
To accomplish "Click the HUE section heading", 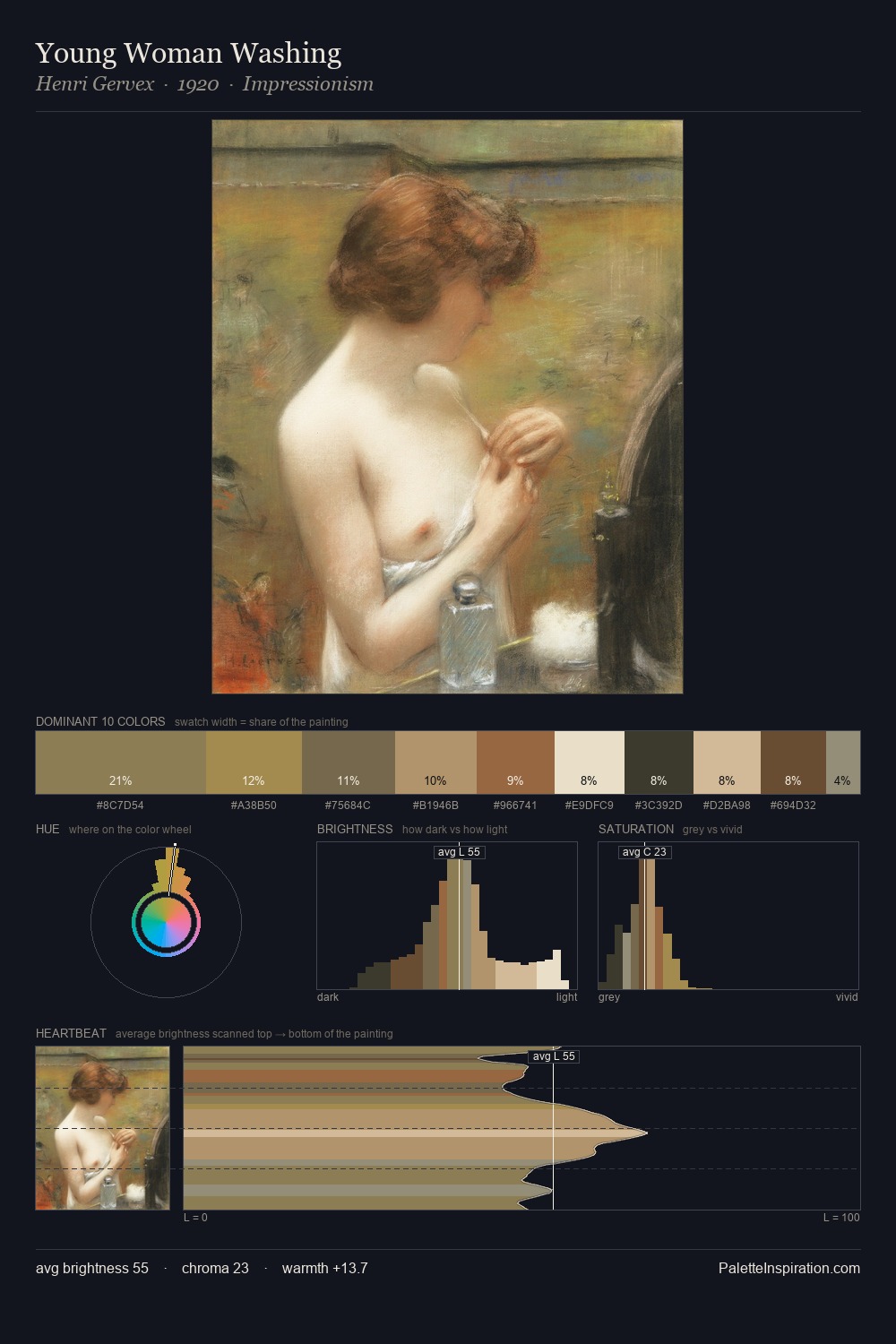I will [47, 829].
